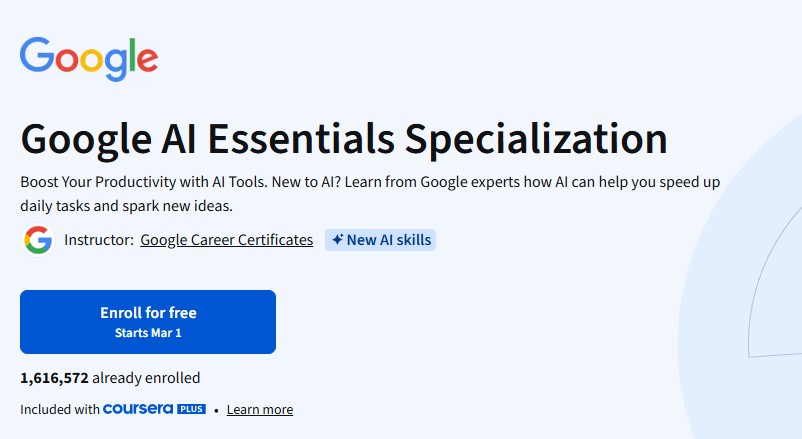Image resolution: width=802 pixels, height=439 pixels.
Task: Click the already enrolled text
Action: click(x=147, y=378)
